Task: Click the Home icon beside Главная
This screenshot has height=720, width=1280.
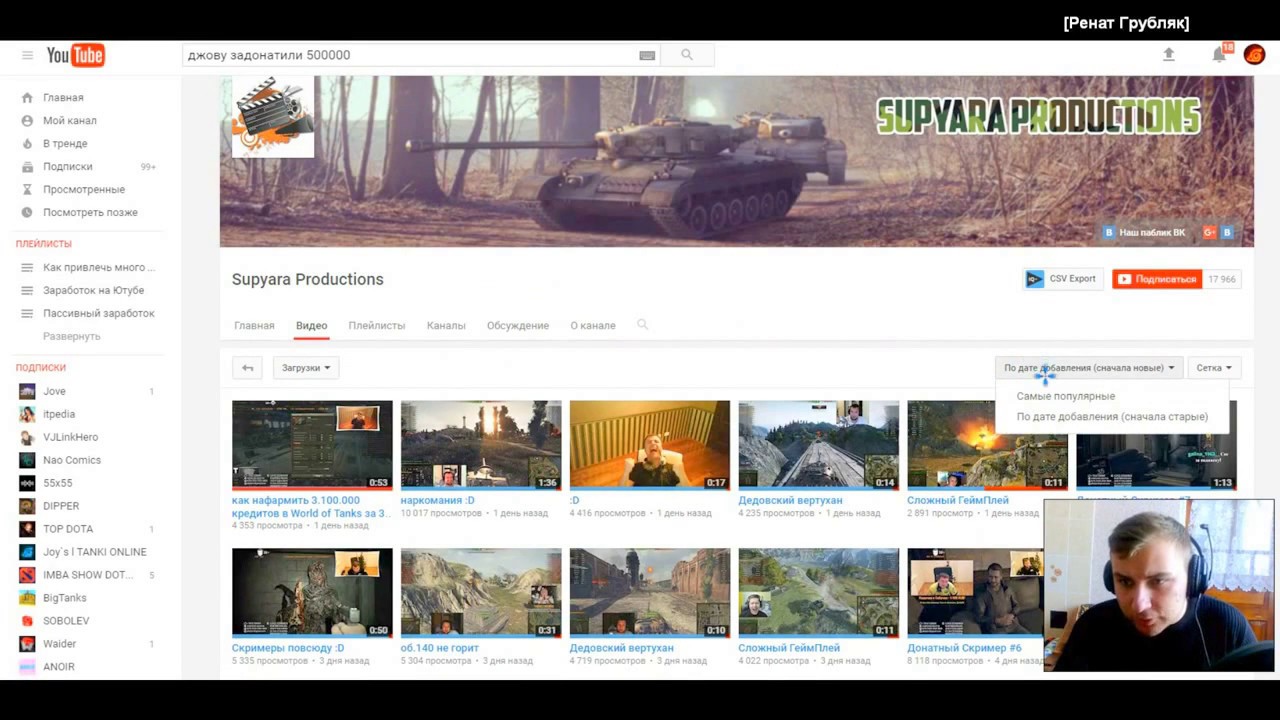Action: coord(27,97)
